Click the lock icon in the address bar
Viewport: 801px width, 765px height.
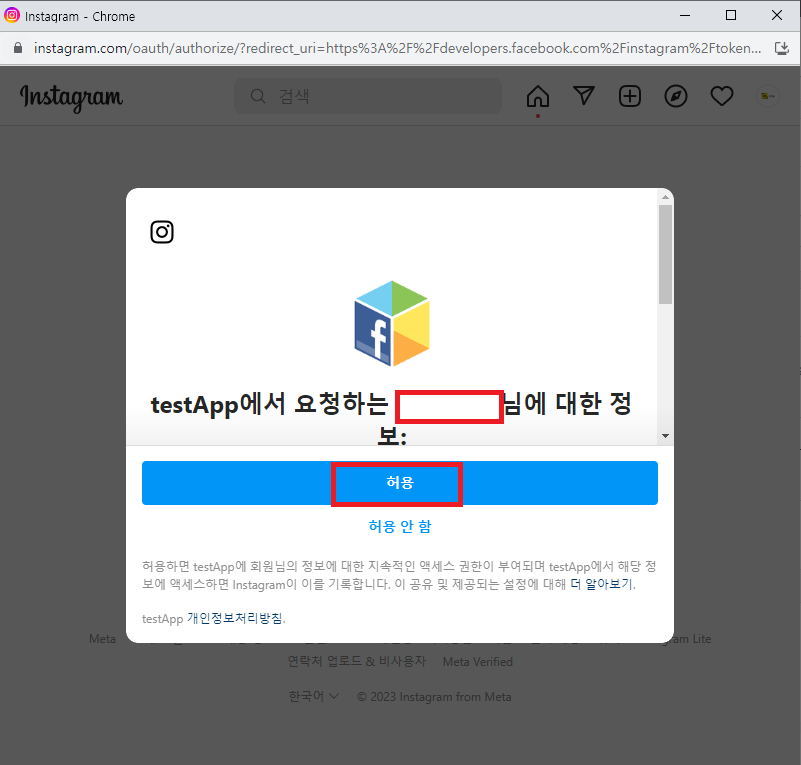(18, 48)
